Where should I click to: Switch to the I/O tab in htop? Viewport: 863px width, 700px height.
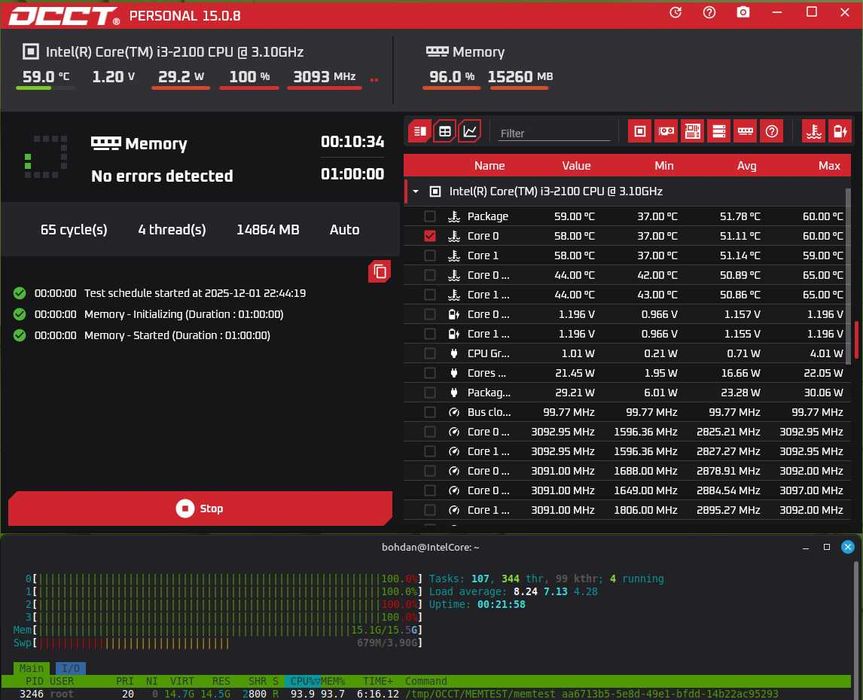[70, 668]
